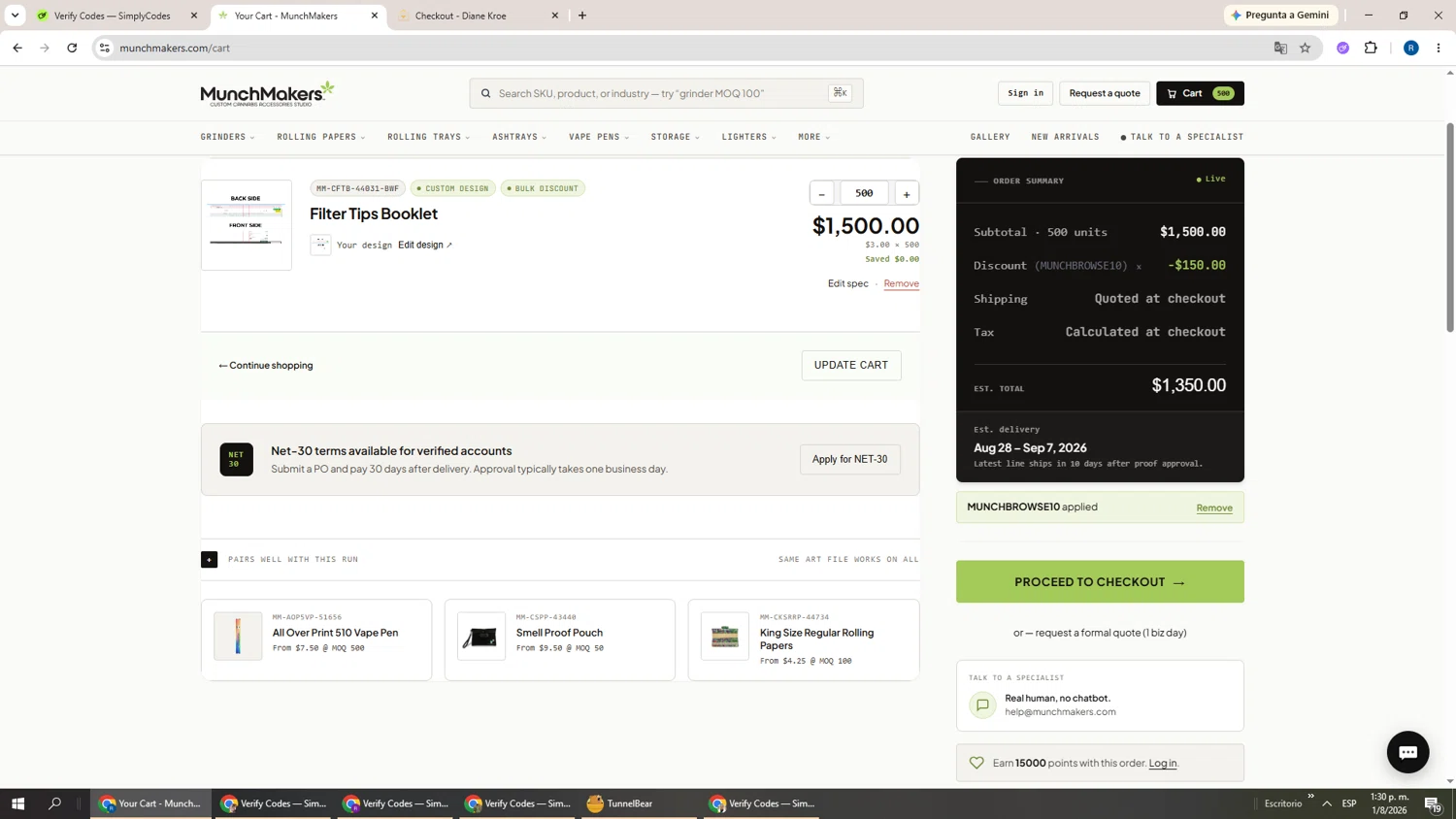Click the MunchMakers logo
The height and width of the screenshot is (819, 1456).
(267, 93)
